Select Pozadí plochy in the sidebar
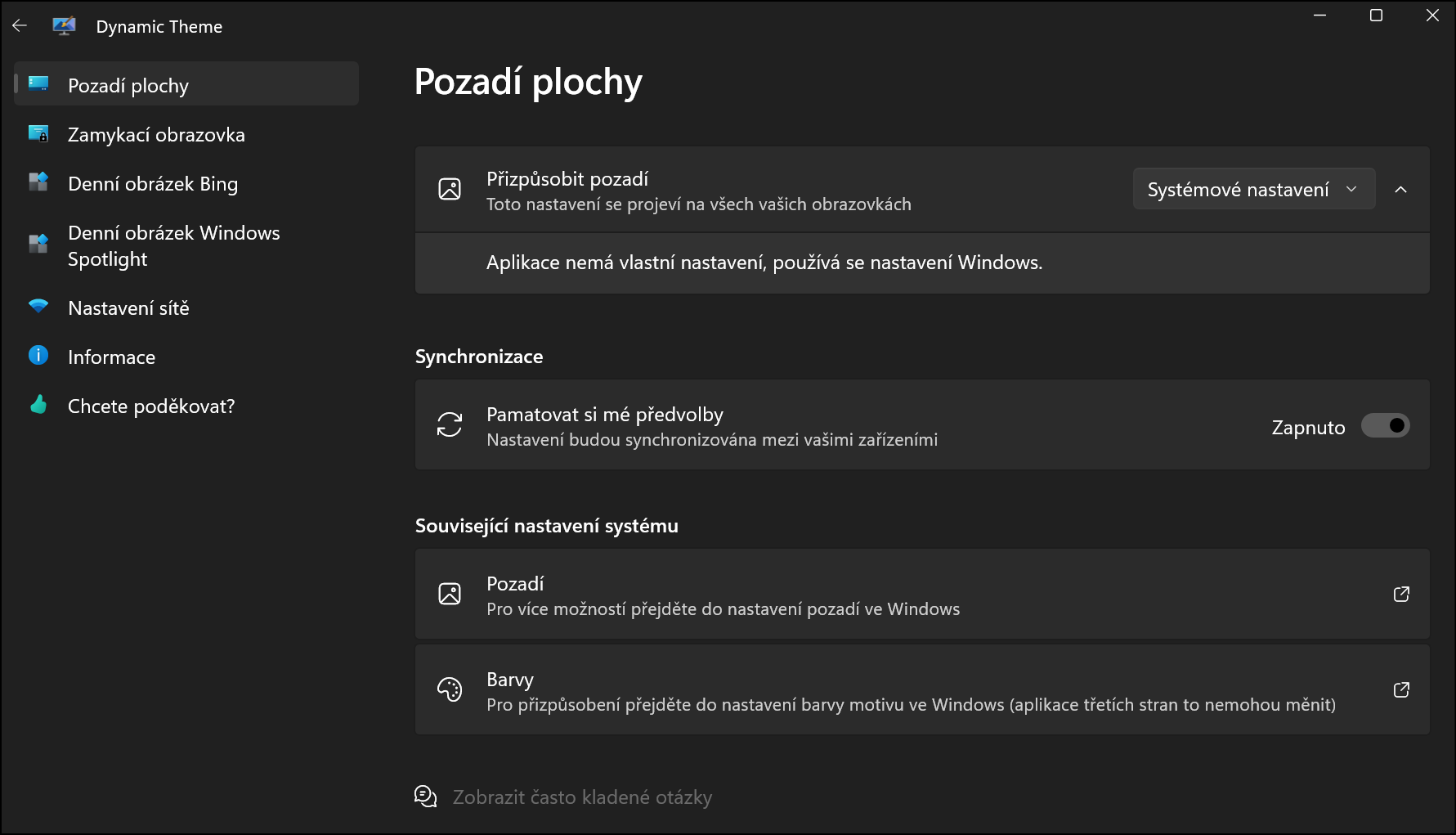The height and width of the screenshot is (835, 1456). click(128, 86)
